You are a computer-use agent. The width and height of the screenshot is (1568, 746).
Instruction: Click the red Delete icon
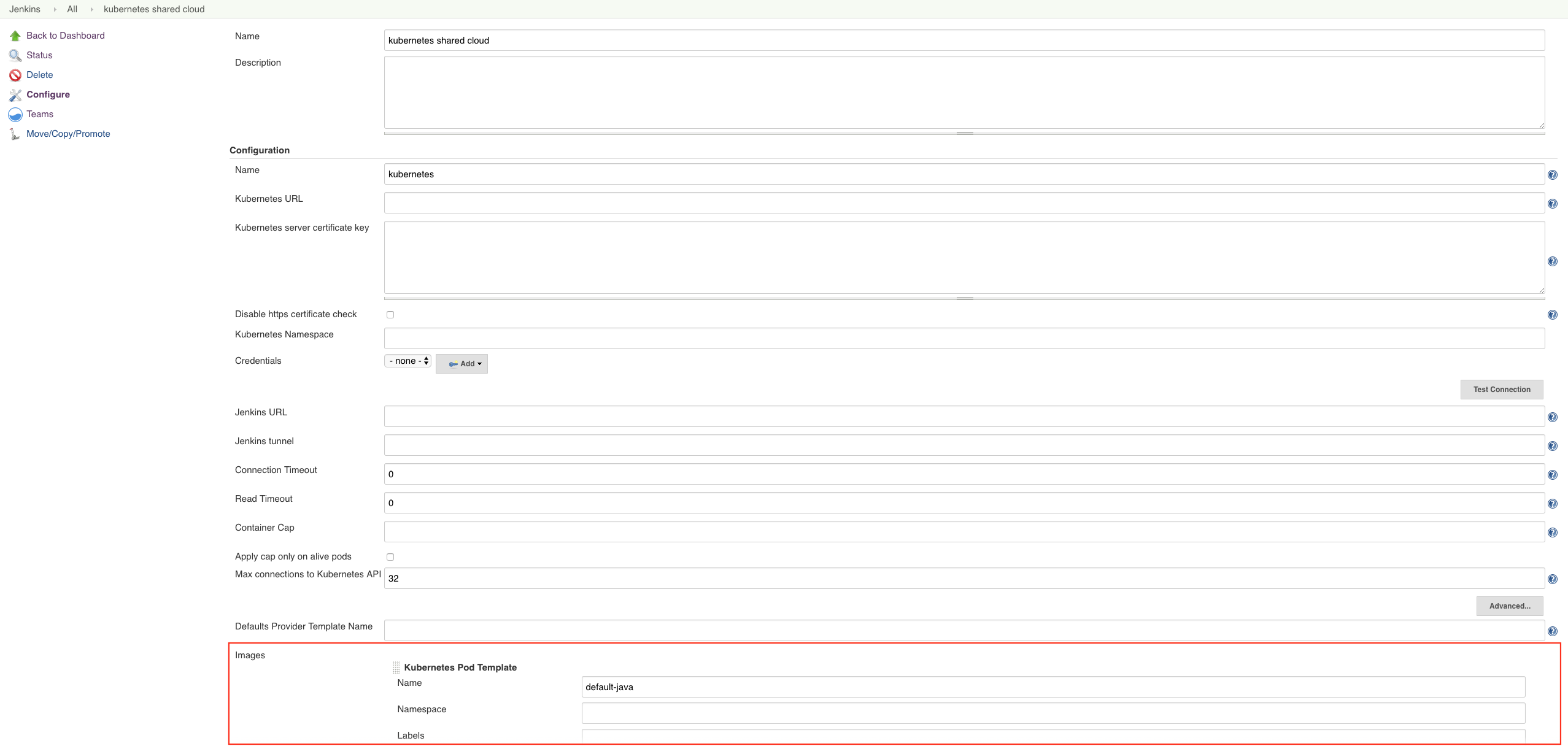click(x=15, y=75)
